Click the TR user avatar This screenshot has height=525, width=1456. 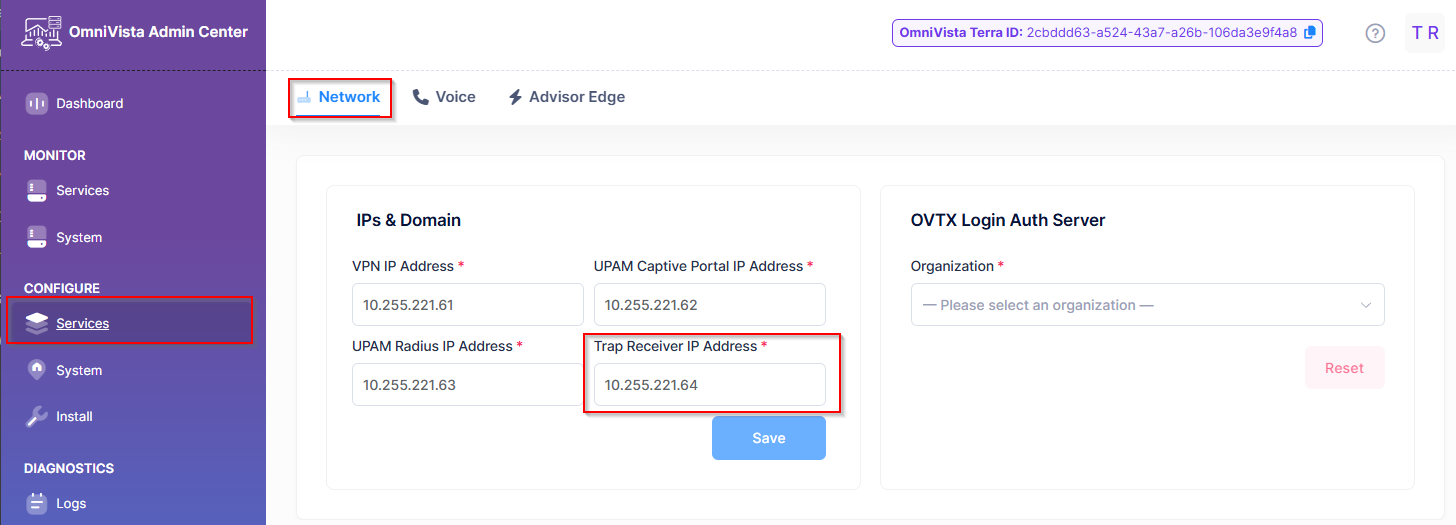(x=1425, y=33)
